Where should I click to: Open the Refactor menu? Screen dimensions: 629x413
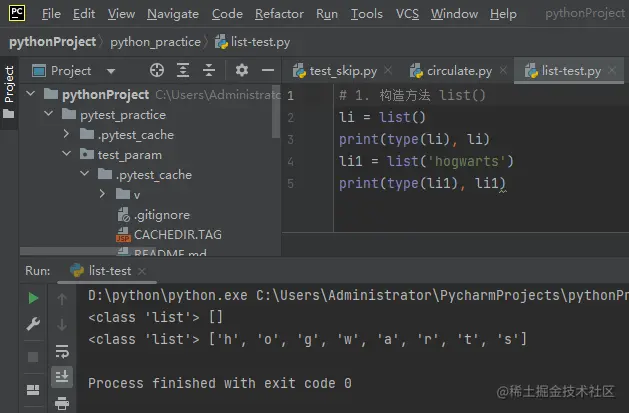point(279,14)
